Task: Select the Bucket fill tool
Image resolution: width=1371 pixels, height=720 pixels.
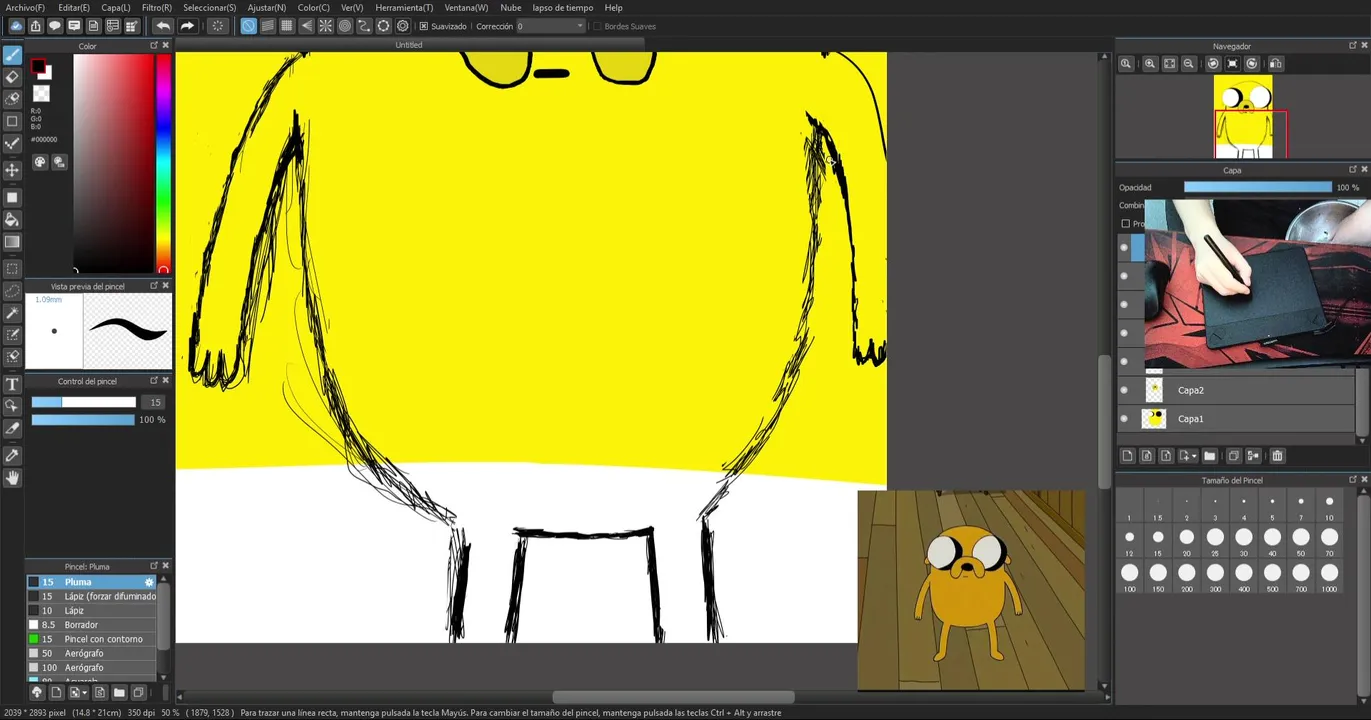Action: point(12,220)
